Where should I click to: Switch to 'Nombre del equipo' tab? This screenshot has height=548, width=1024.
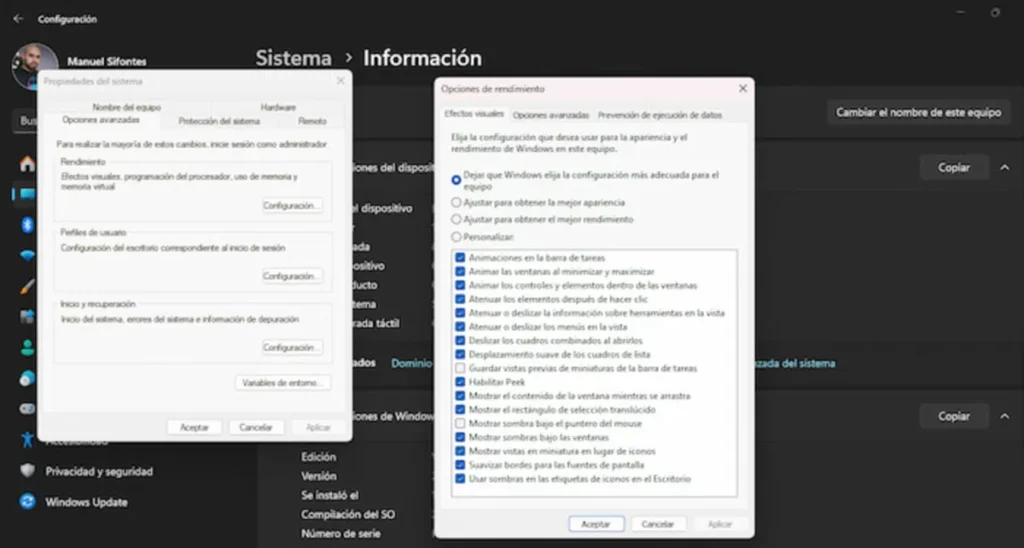[126, 107]
